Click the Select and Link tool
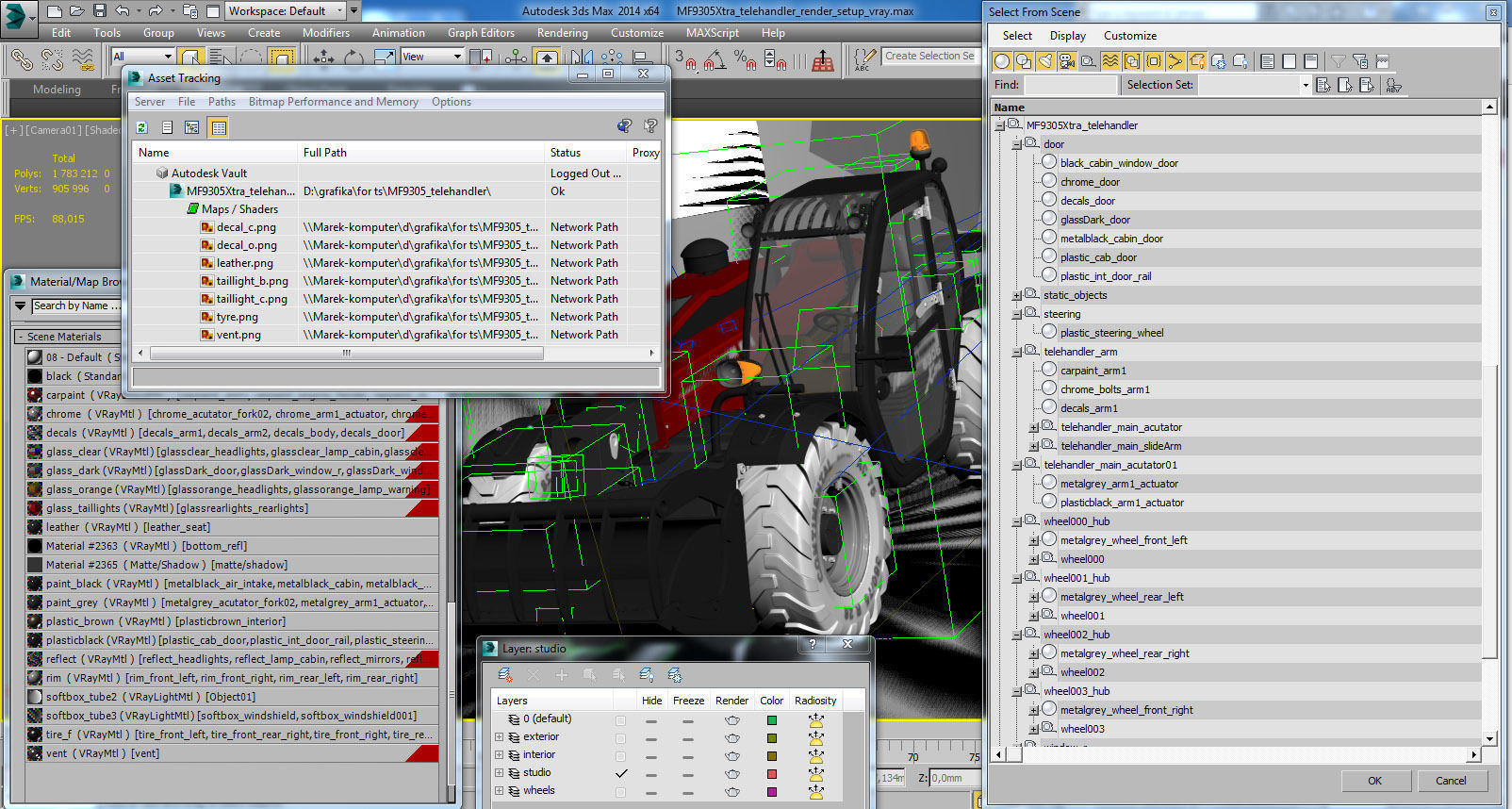1512x809 pixels. tap(21, 59)
